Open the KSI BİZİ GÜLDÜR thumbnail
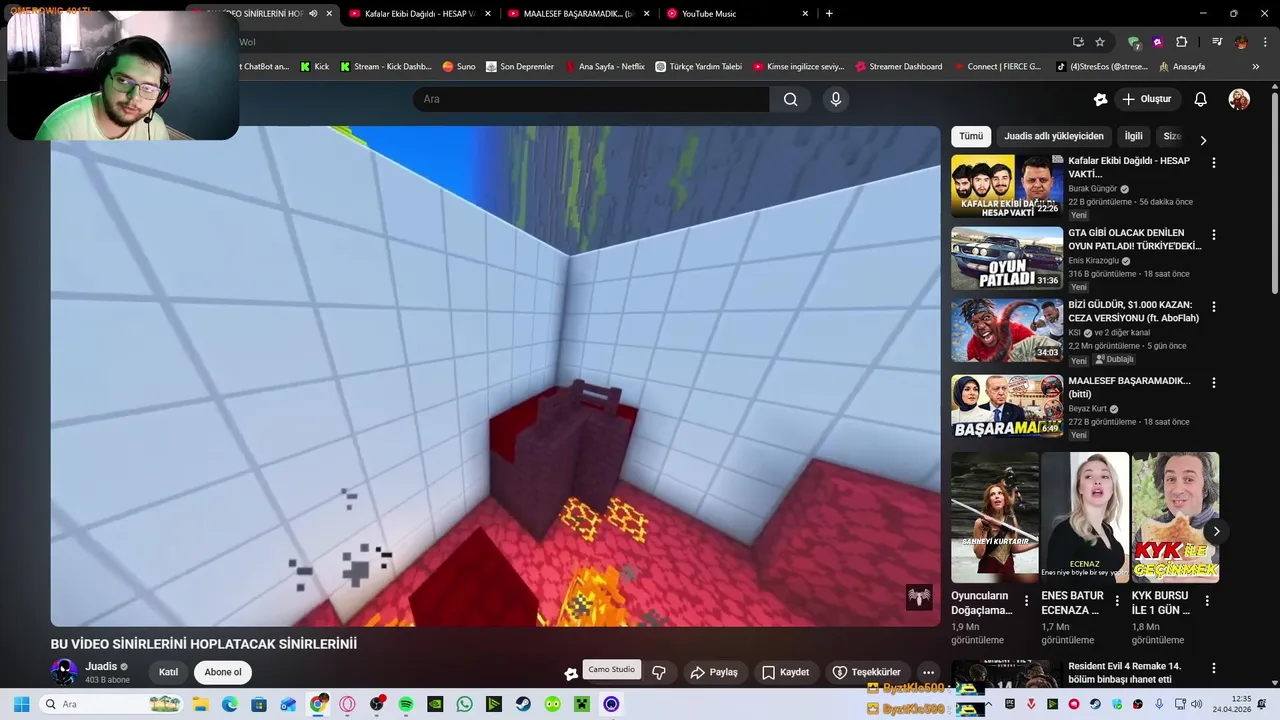The image size is (1280, 720). [x=1006, y=330]
